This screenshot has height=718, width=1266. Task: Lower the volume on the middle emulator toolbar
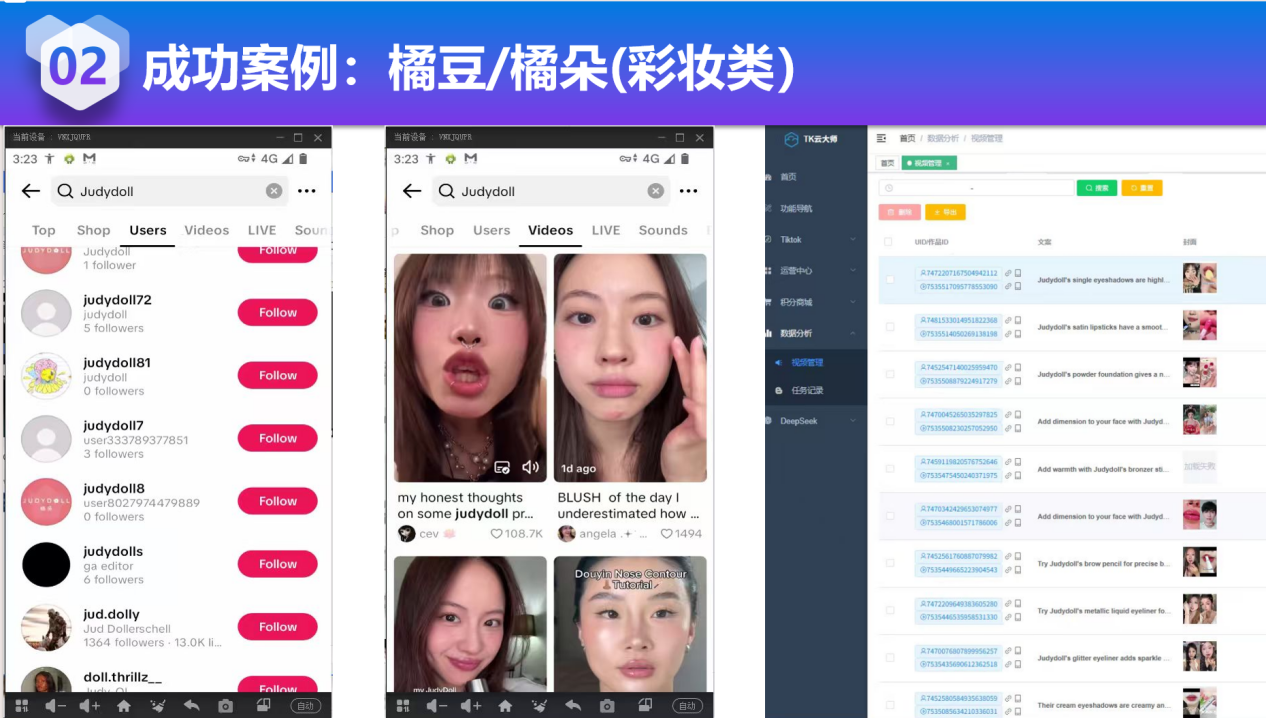(x=437, y=706)
